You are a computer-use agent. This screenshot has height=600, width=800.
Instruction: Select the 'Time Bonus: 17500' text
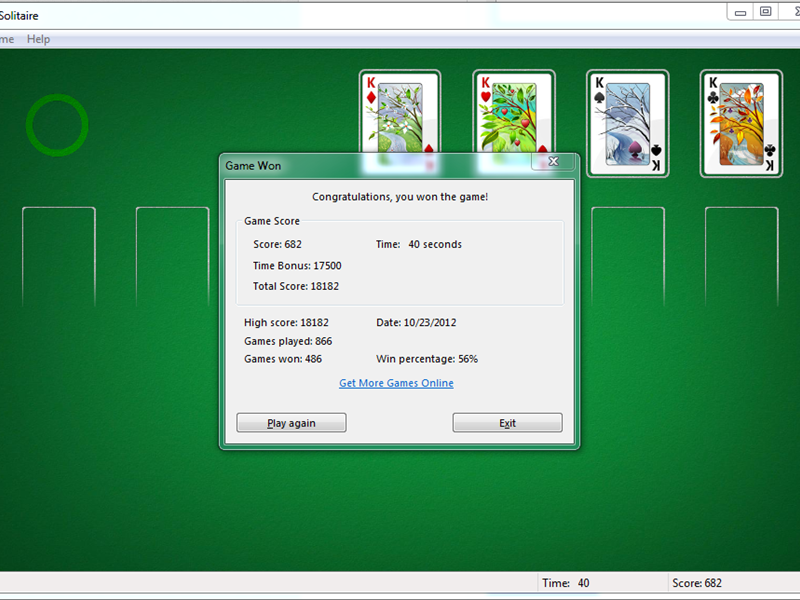click(x=297, y=266)
